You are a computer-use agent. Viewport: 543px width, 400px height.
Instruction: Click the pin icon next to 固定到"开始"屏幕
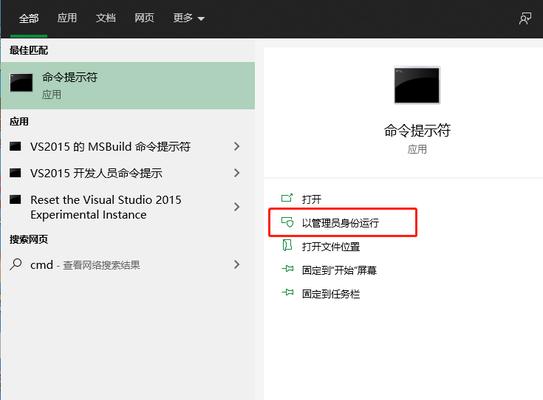[287, 269]
